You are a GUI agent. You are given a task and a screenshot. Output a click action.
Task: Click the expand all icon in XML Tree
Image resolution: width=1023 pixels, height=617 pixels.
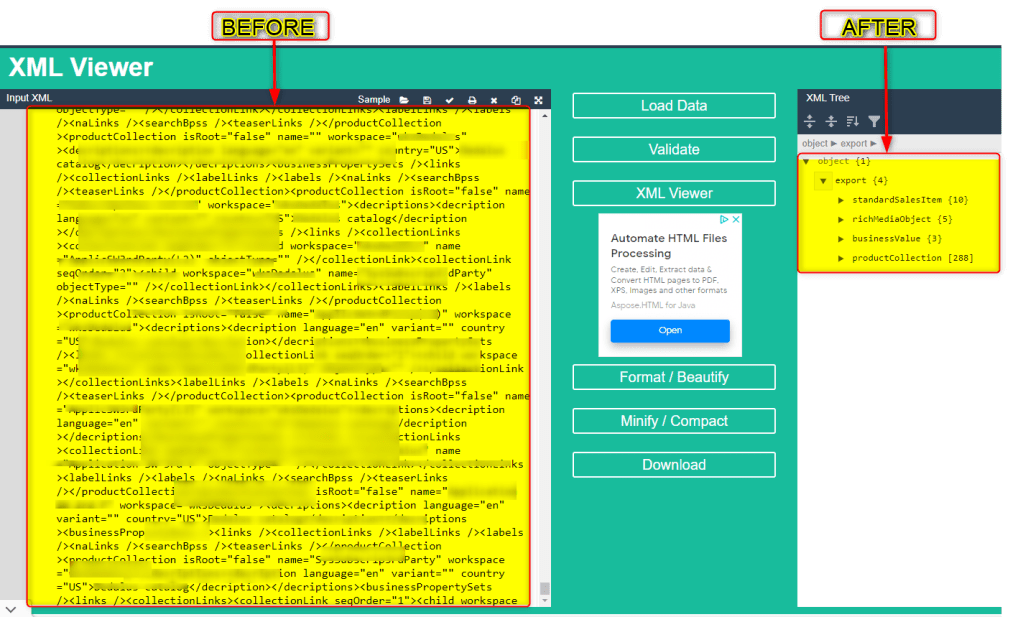coord(810,122)
